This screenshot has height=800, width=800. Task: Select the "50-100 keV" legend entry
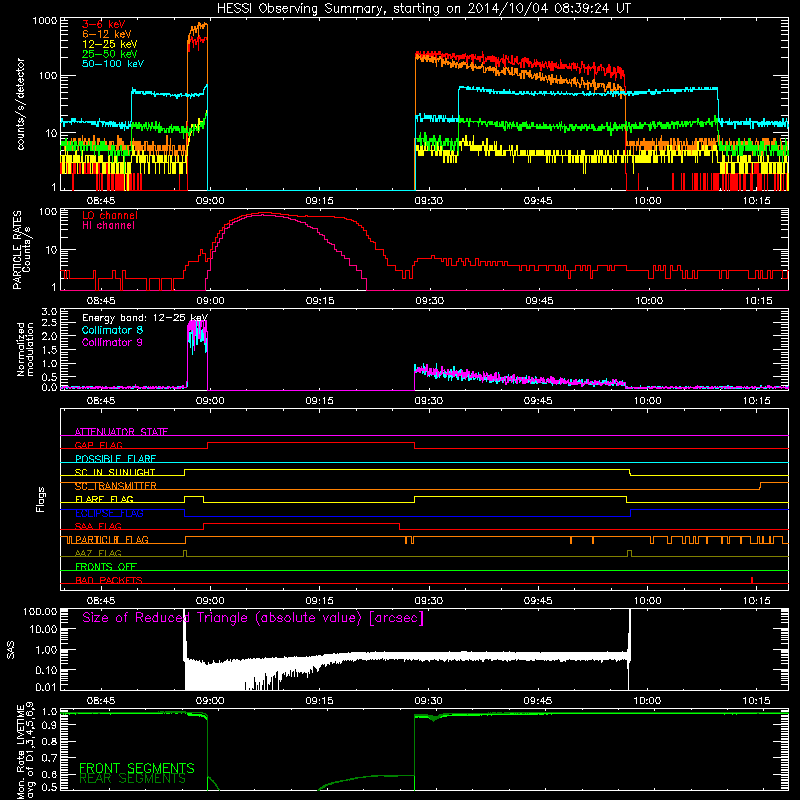coord(113,64)
